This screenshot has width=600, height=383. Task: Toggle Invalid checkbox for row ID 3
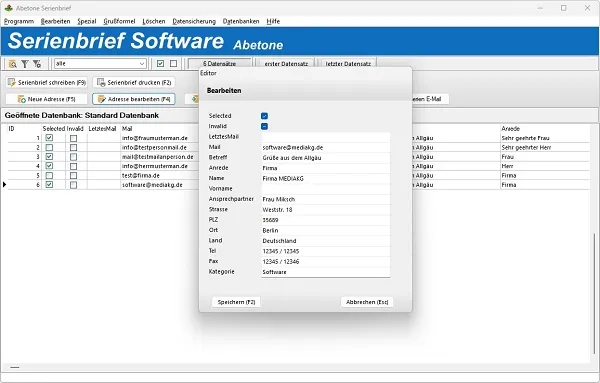coord(73,156)
